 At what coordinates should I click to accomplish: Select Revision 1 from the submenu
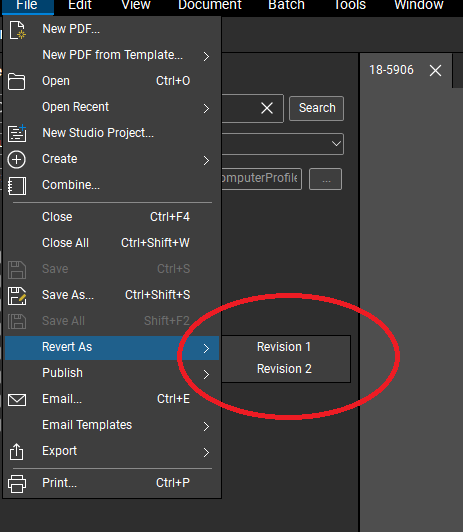284,347
